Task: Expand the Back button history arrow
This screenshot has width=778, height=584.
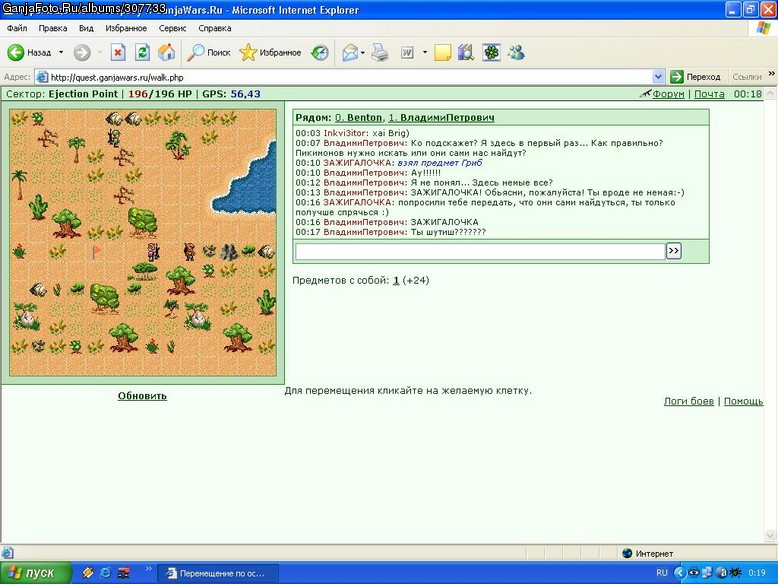Action: tap(61, 52)
